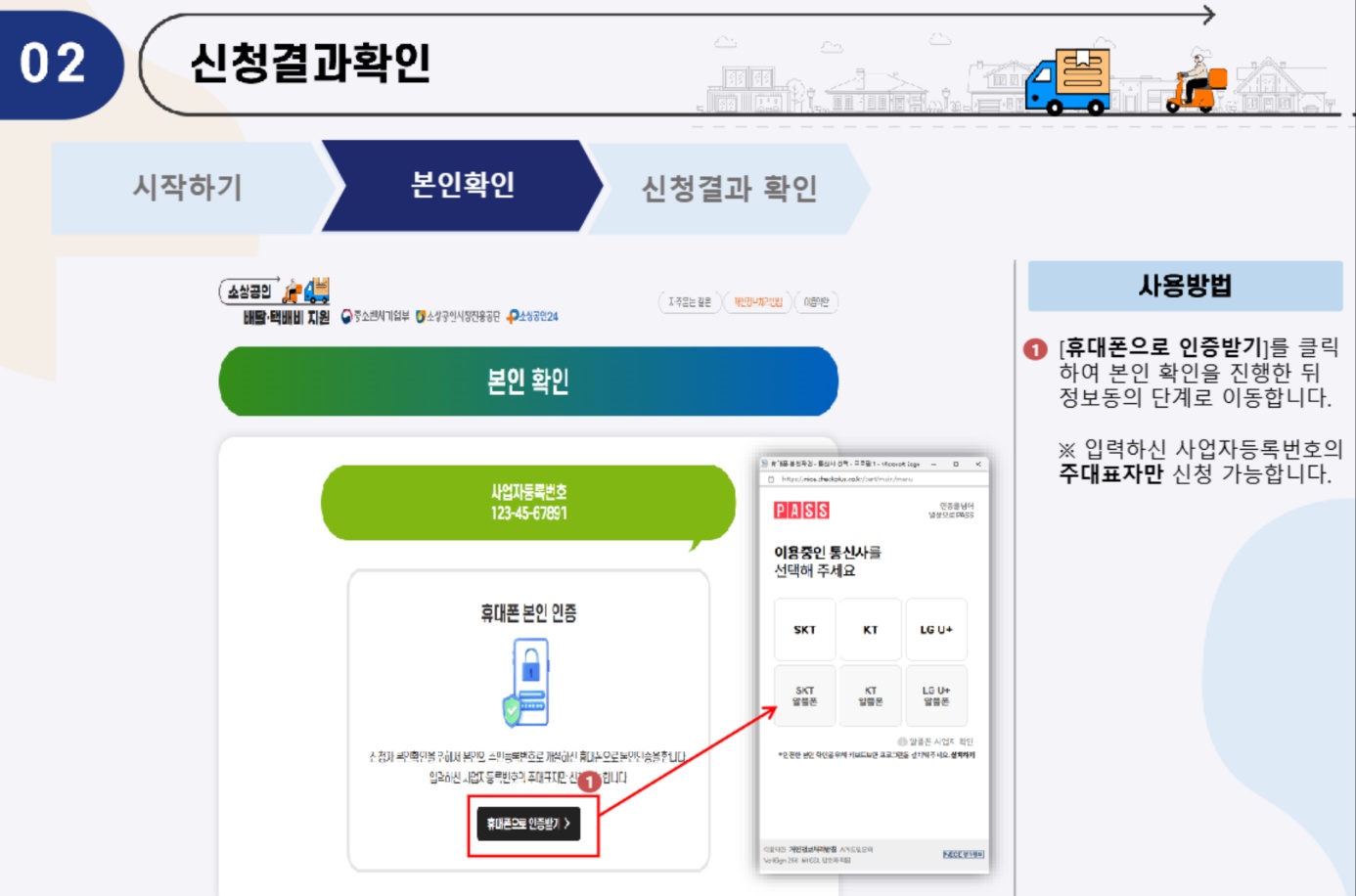1356x896 pixels.
Task: Click the NICE 평가정보 logo in the PASS footer
Action: tap(964, 854)
